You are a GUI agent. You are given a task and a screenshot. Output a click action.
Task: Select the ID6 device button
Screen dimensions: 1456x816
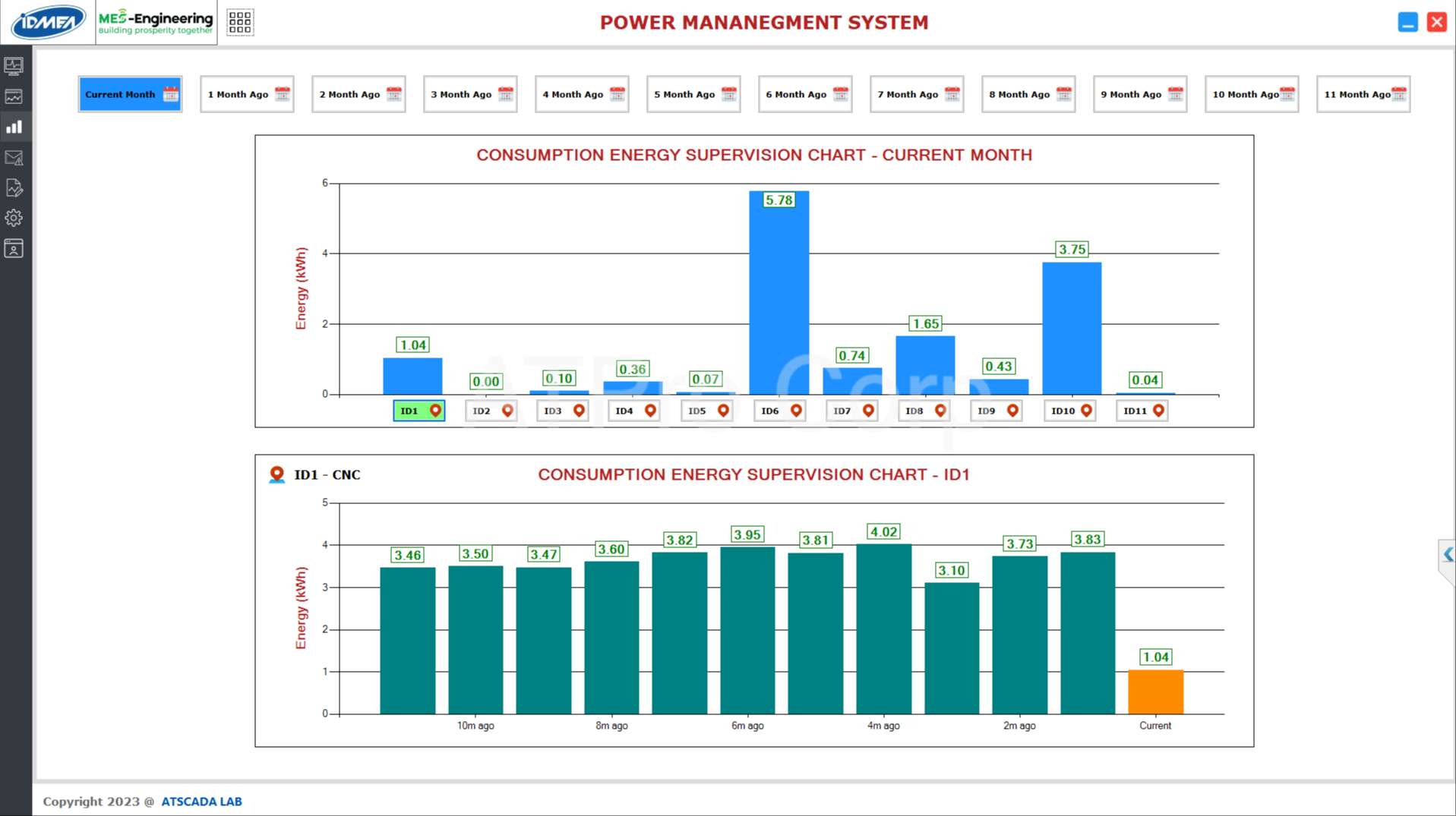780,411
